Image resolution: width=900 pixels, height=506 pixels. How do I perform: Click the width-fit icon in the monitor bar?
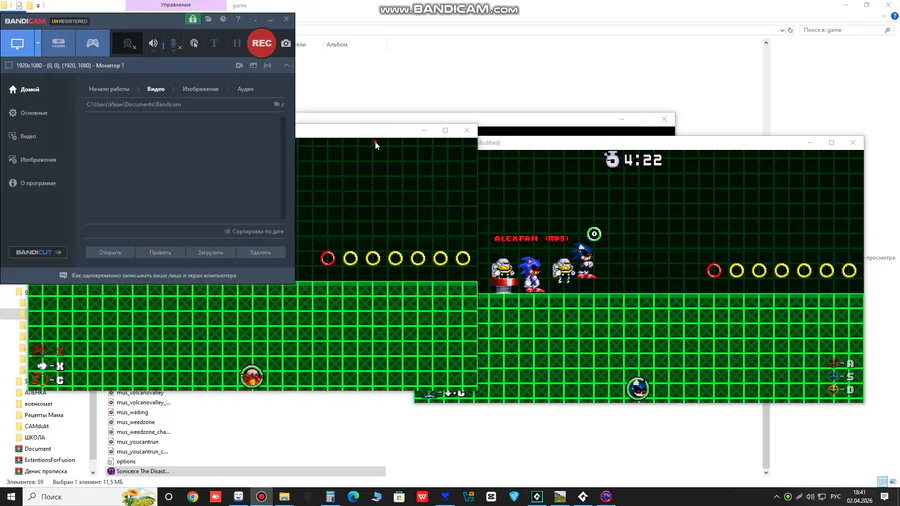point(267,65)
